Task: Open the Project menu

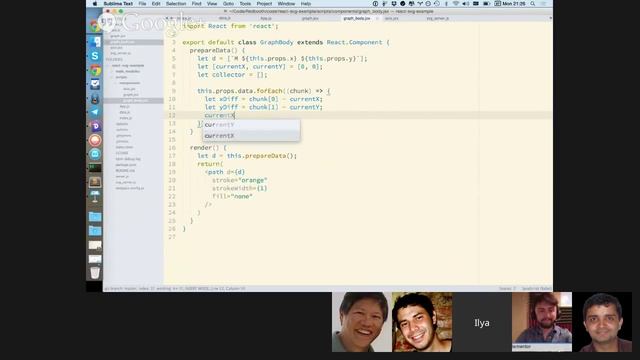Action: (264, 4)
